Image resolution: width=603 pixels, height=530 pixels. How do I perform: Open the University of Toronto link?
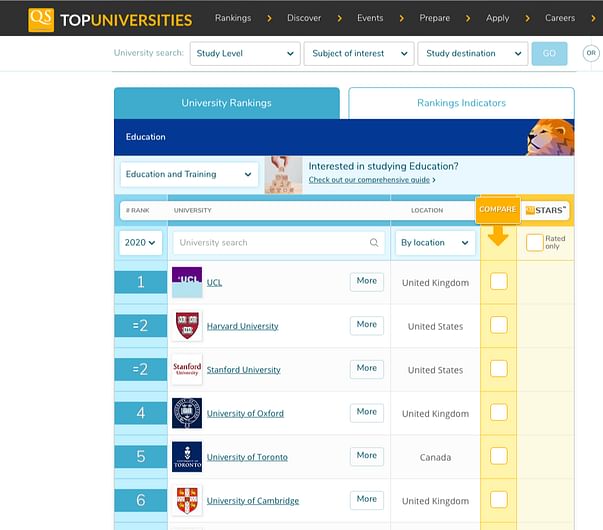click(x=247, y=457)
